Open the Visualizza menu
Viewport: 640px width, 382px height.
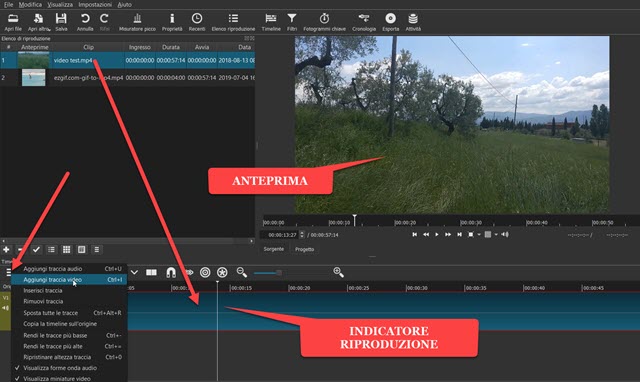click(60, 4)
